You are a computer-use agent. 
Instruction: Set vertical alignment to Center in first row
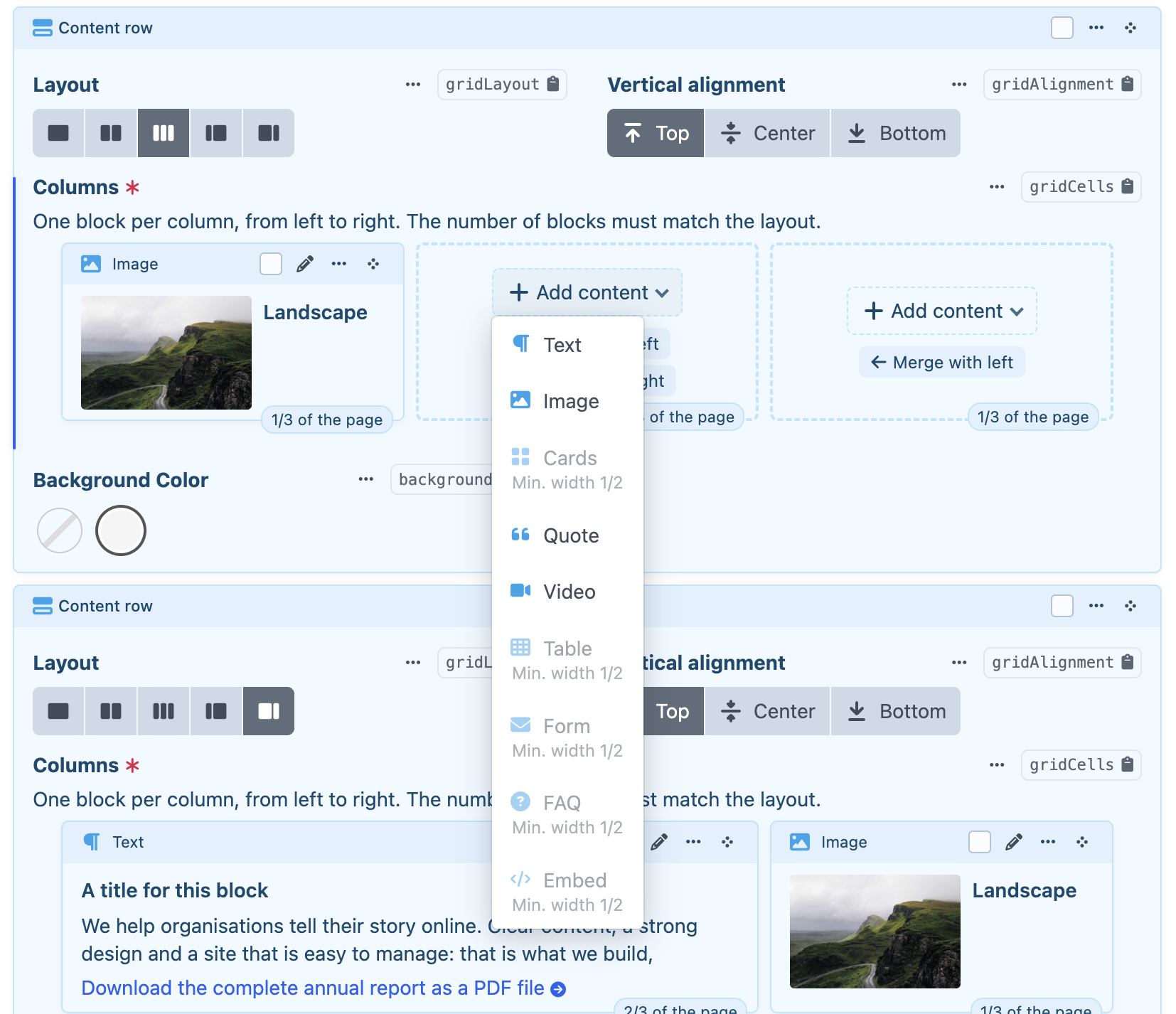click(x=767, y=133)
